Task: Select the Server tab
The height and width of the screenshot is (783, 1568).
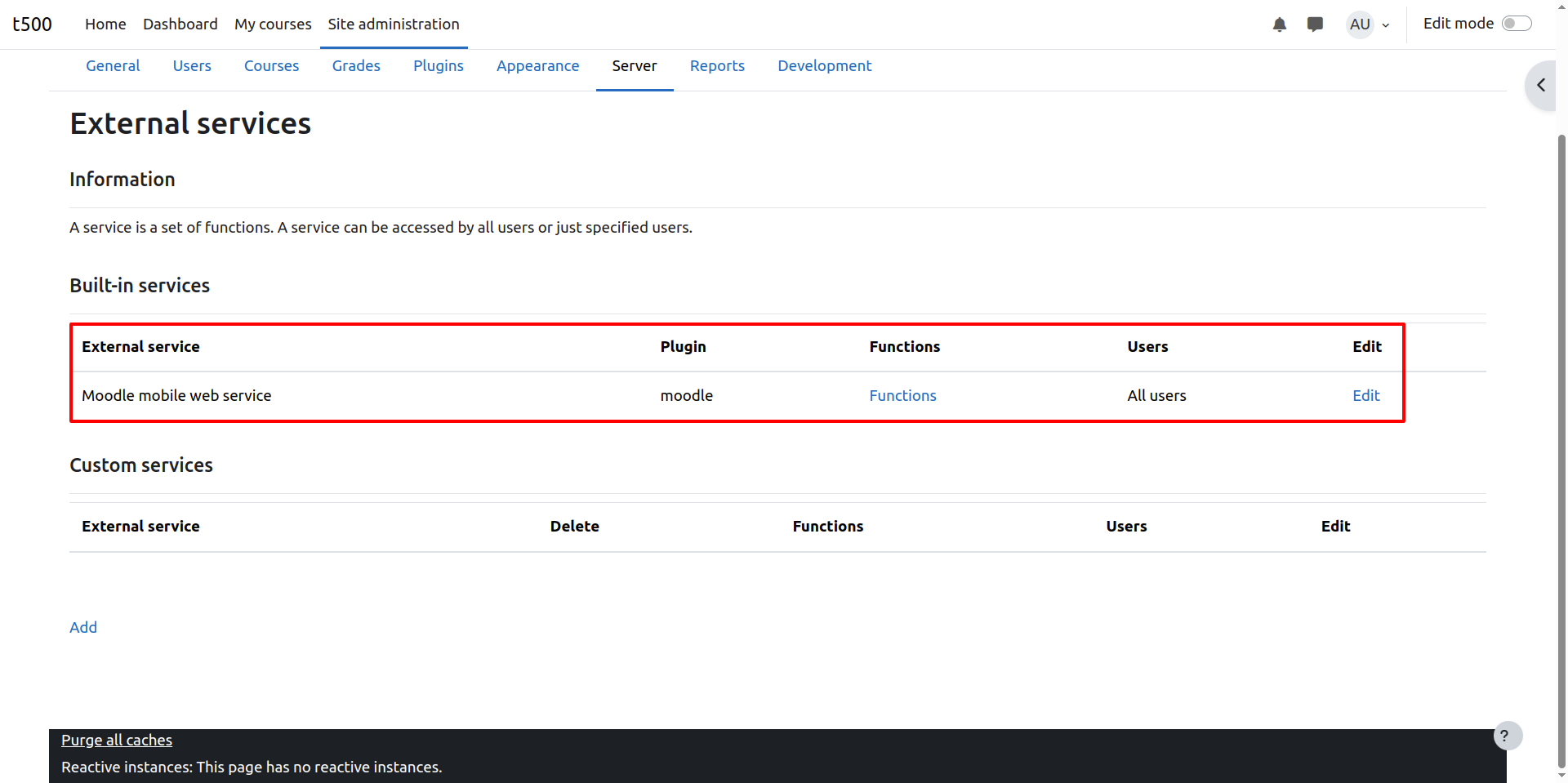Action: point(635,66)
